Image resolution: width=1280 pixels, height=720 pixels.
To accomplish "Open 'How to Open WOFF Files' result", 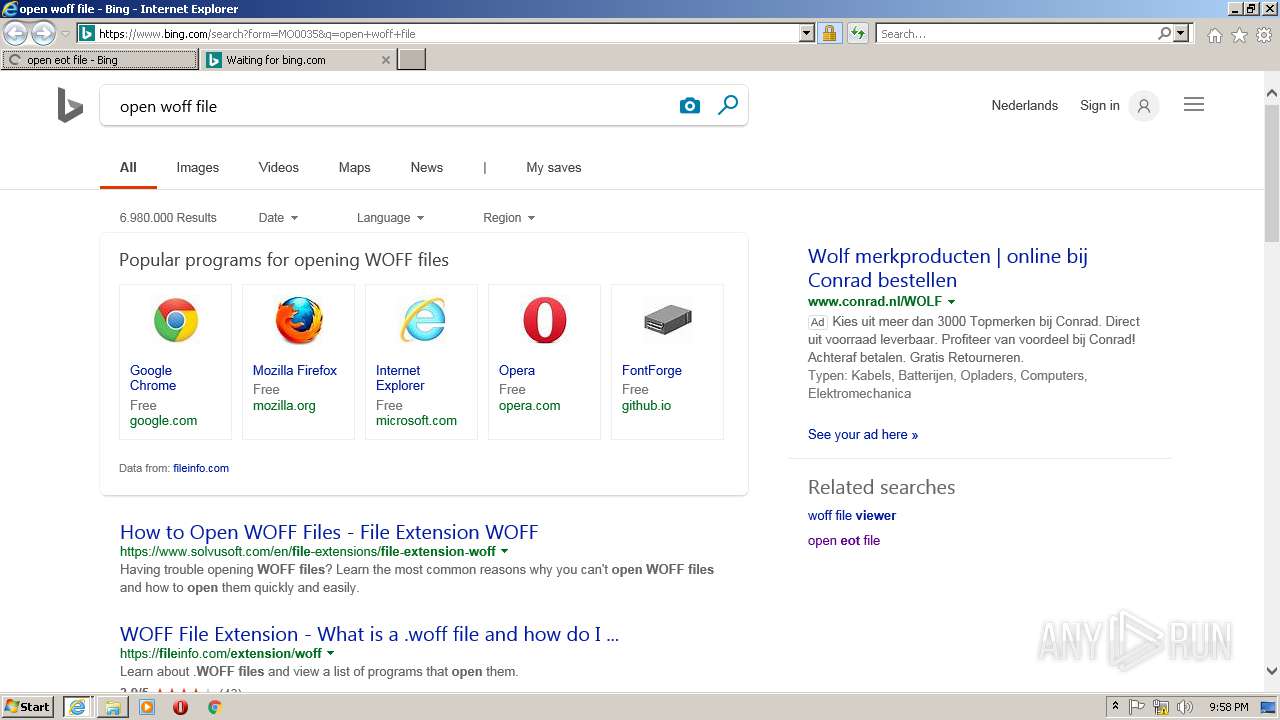I will point(329,532).
